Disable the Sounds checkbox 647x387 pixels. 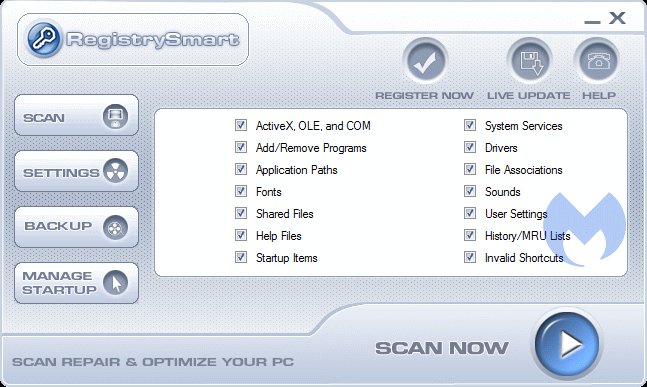[x=470, y=191]
